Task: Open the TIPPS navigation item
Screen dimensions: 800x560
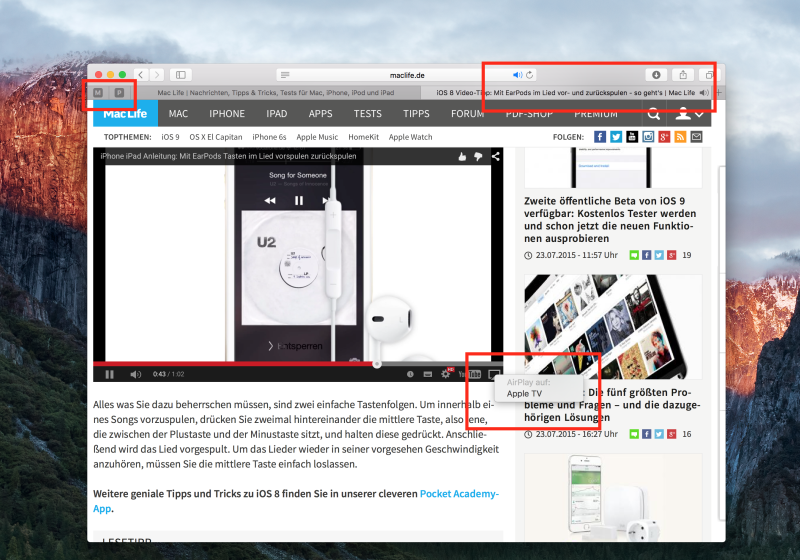Action: [416, 114]
